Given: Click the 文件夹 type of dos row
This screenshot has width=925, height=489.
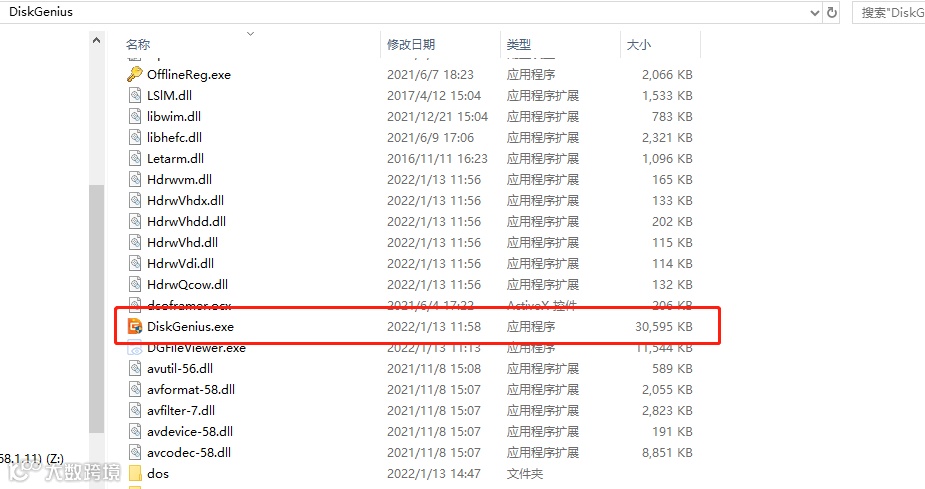Looking at the screenshot, I should click(524, 473).
